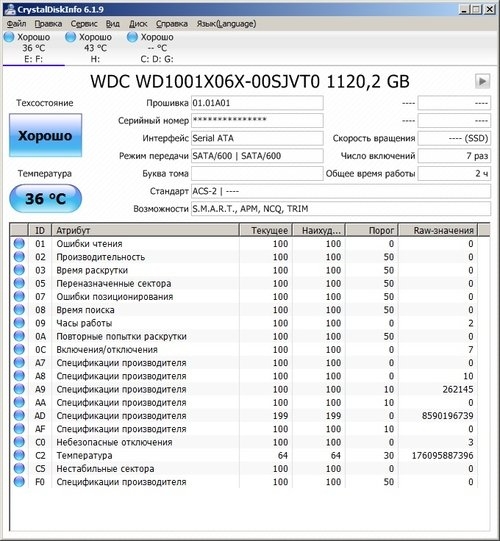Screen dimensions: 500x541
Task: Click raw value 262145
Action: pyautogui.click(x=458, y=389)
